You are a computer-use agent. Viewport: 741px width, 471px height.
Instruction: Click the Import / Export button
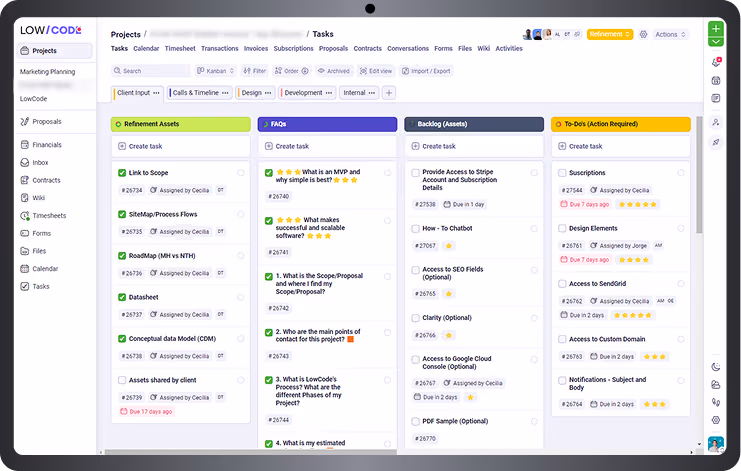426,71
